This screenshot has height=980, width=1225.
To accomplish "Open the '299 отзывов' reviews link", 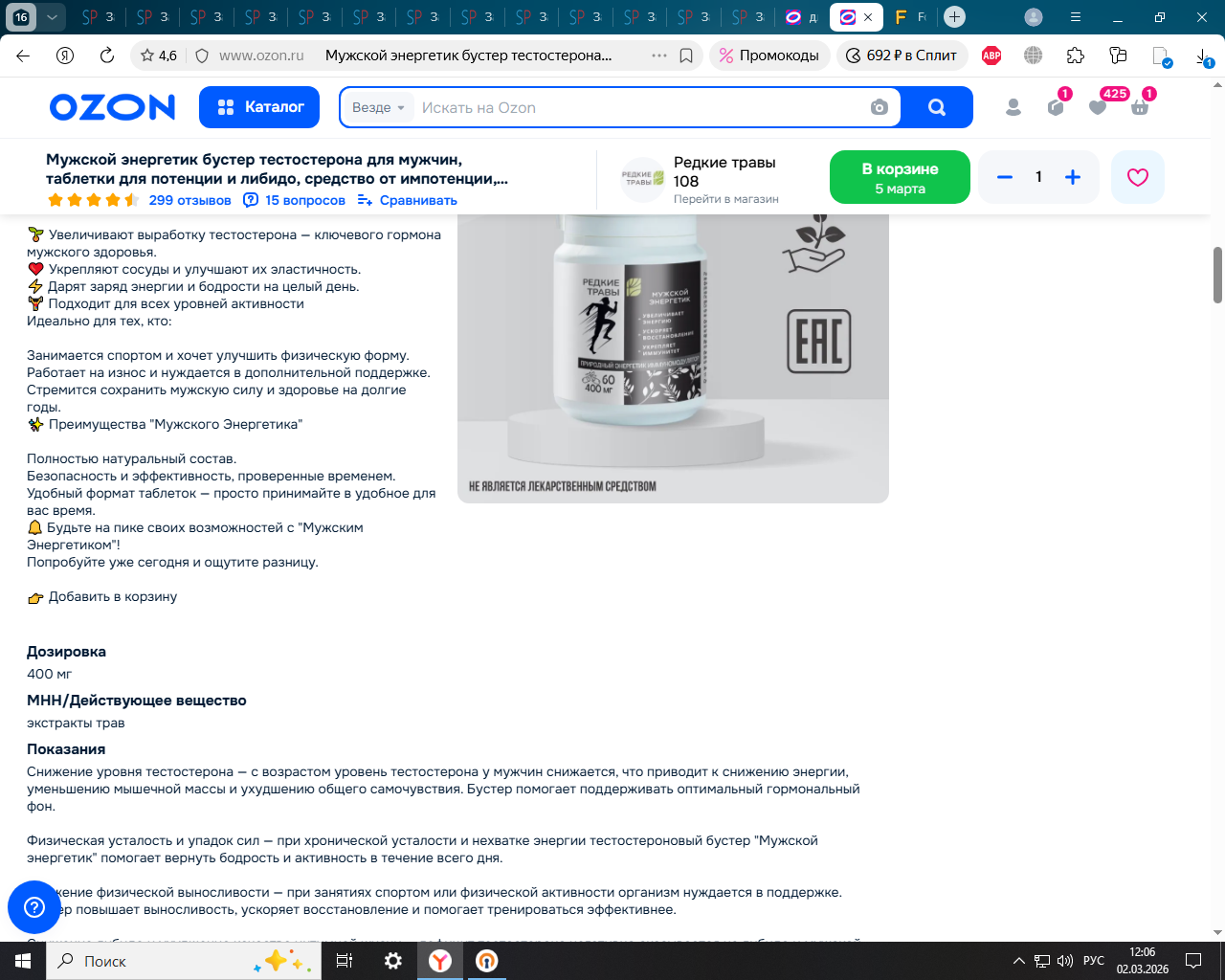I will click(189, 200).
